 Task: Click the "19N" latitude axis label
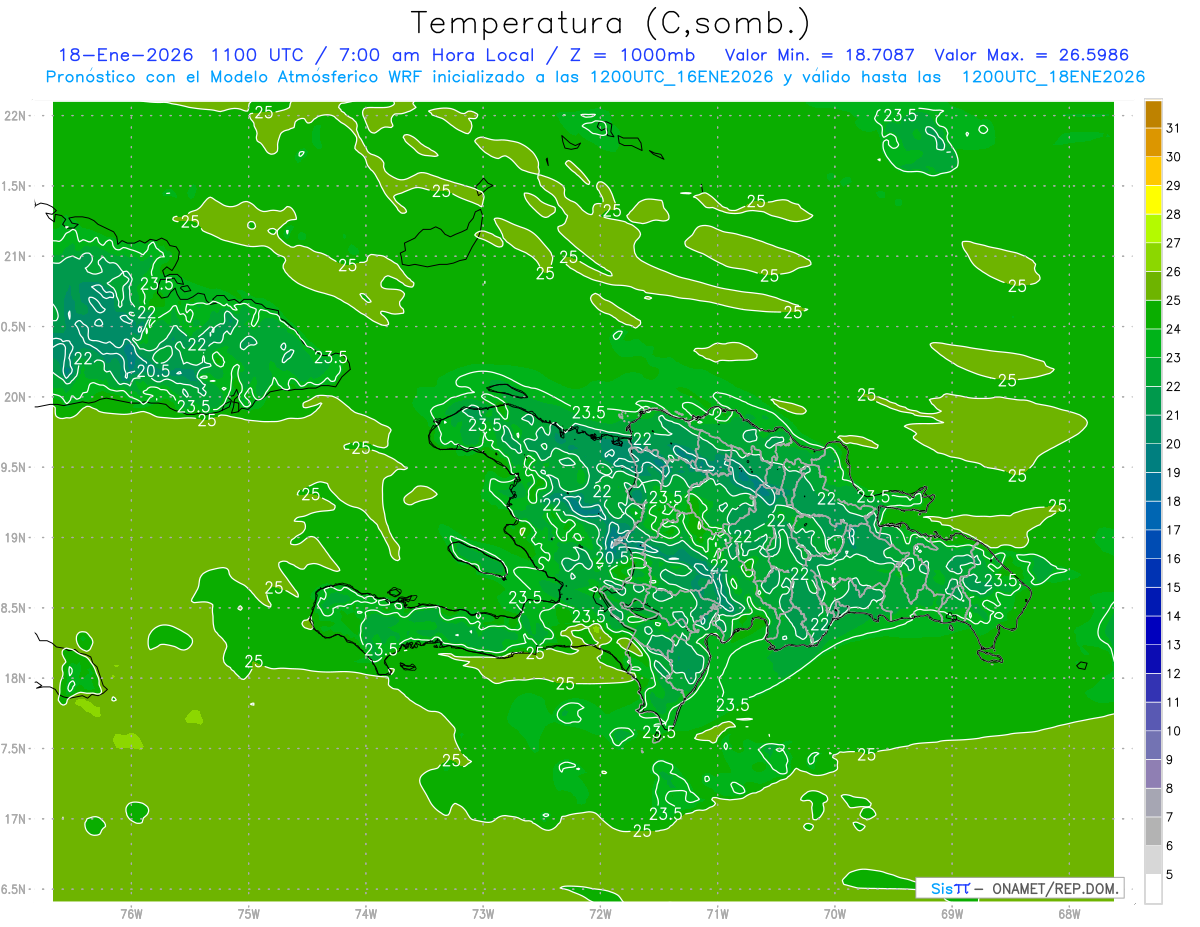click(x=16, y=538)
